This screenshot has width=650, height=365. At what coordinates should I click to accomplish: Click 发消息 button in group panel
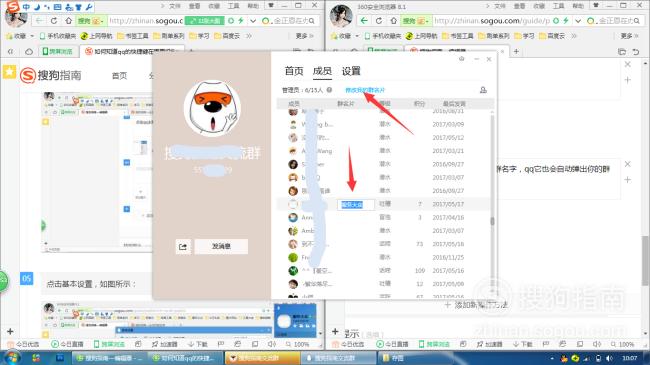(x=221, y=246)
